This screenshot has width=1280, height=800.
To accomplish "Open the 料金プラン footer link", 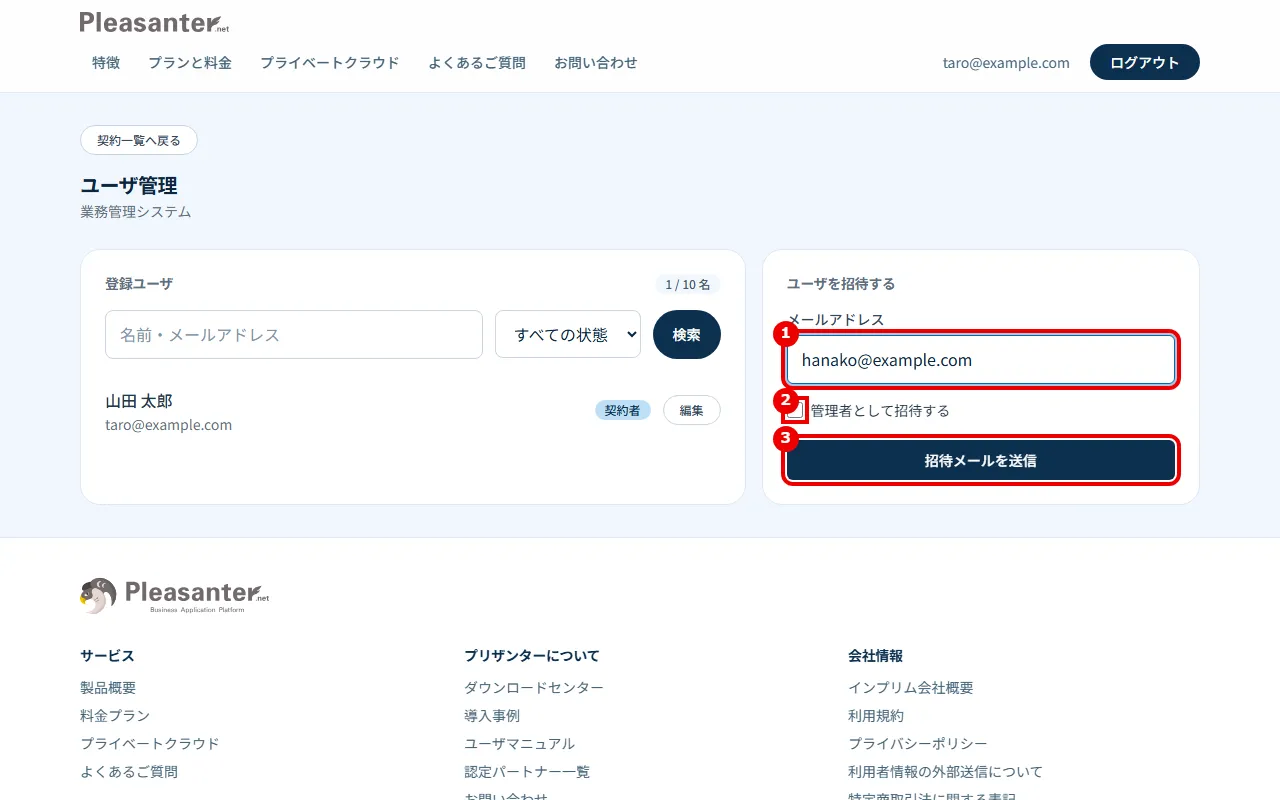I will [x=115, y=716].
